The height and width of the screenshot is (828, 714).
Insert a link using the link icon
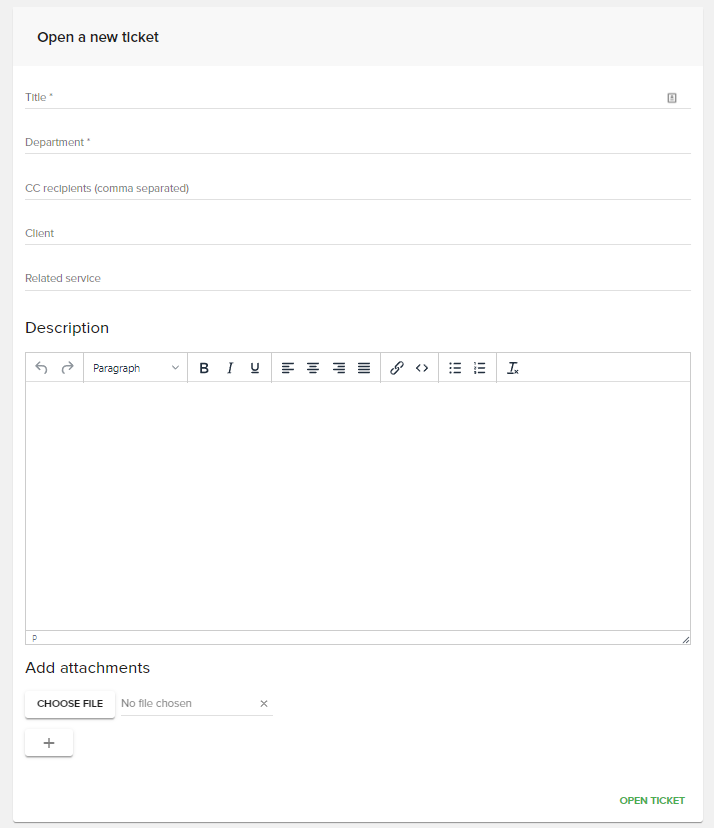pyautogui.click(x=396, y=367)
